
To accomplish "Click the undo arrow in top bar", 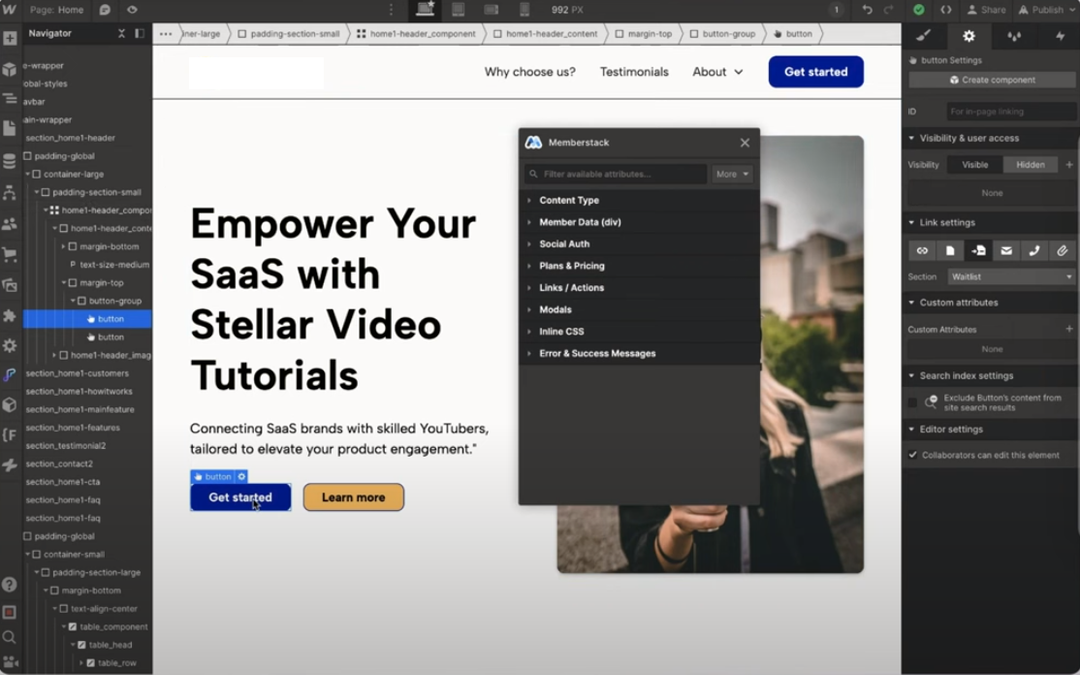I will [866, 10].
